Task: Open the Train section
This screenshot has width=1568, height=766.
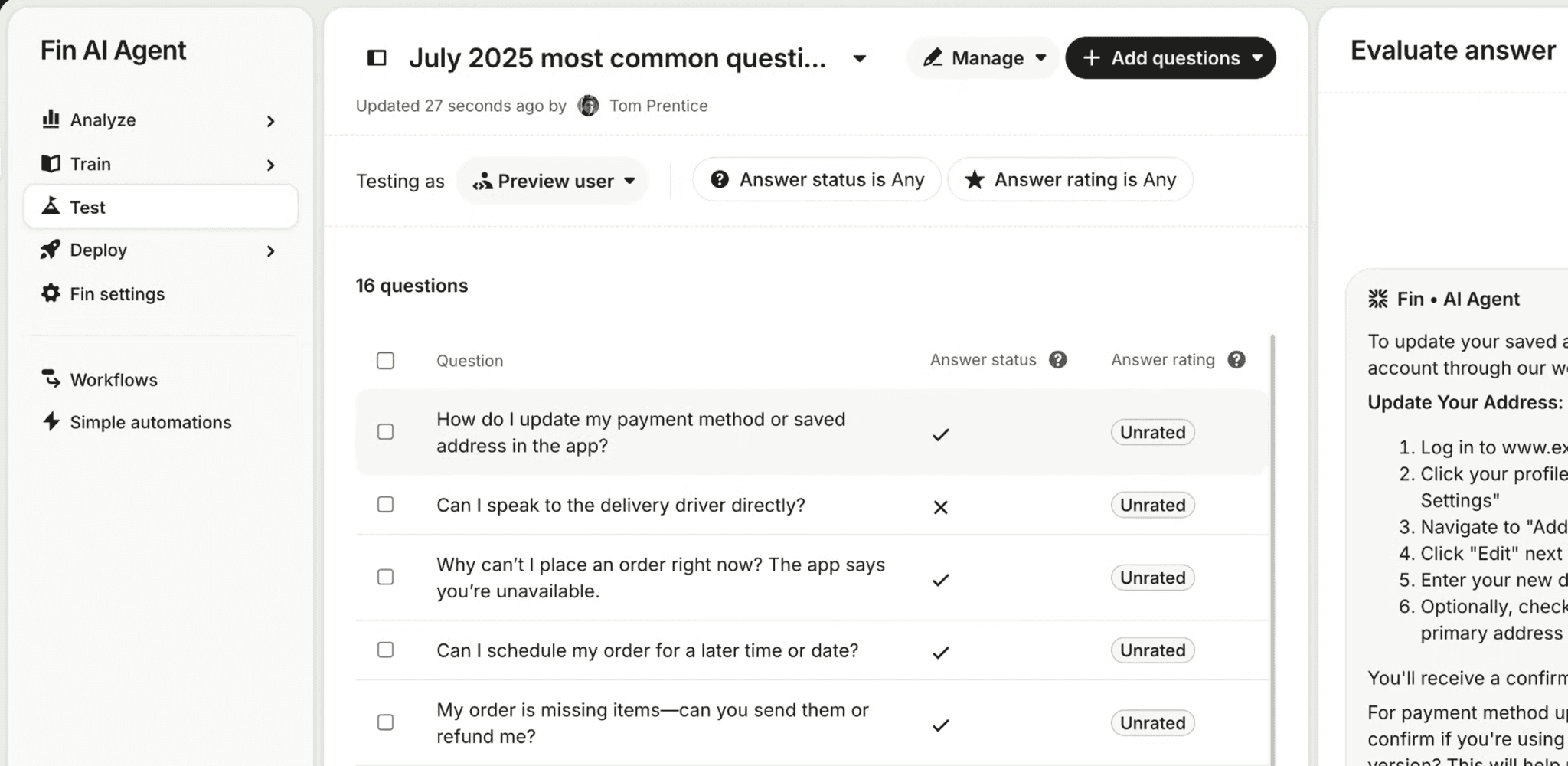Action: [x=161, y=164]
